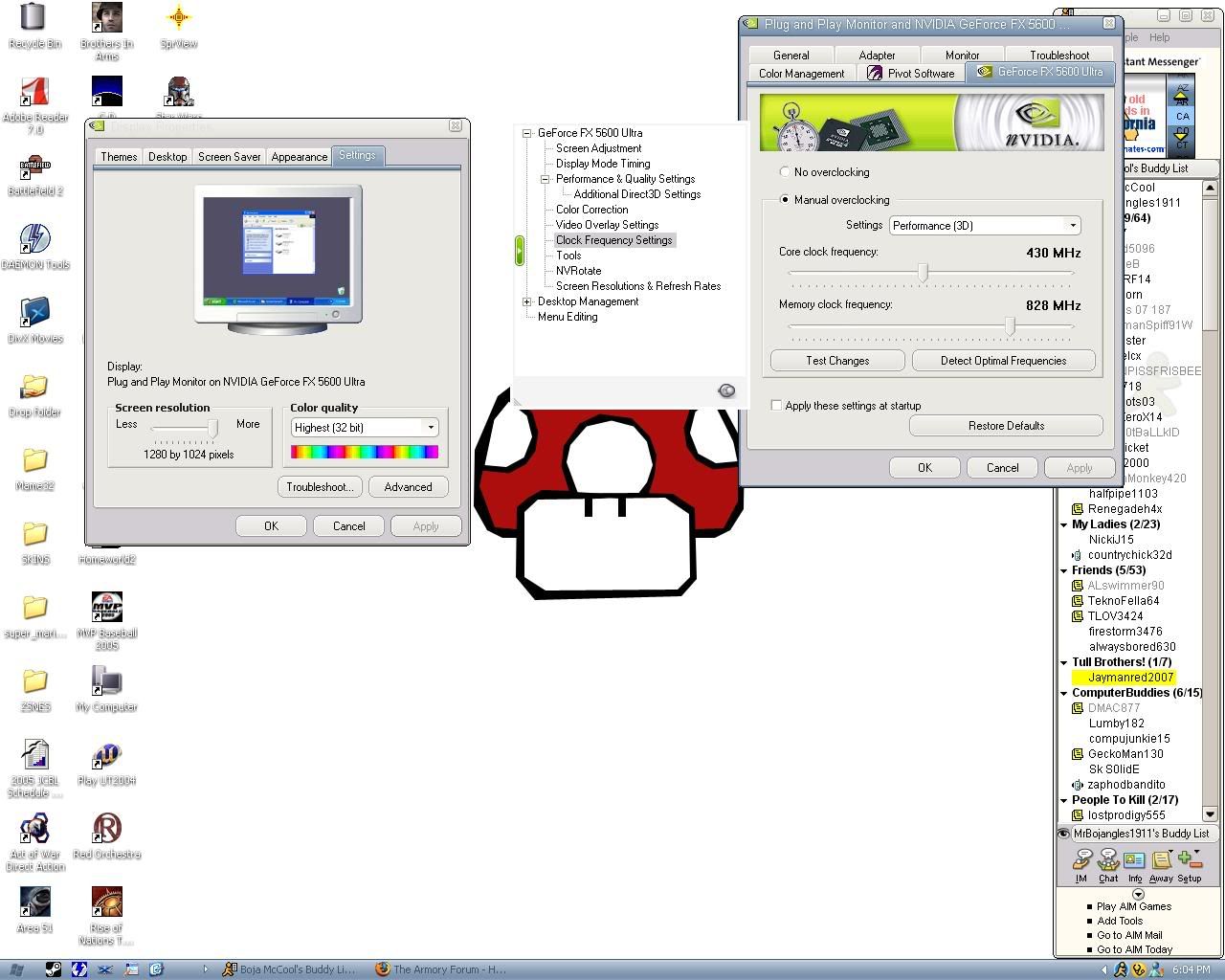Select the No overclocking radio button
This screenshot has height=980, width=1225.
[x=786, y=172]
